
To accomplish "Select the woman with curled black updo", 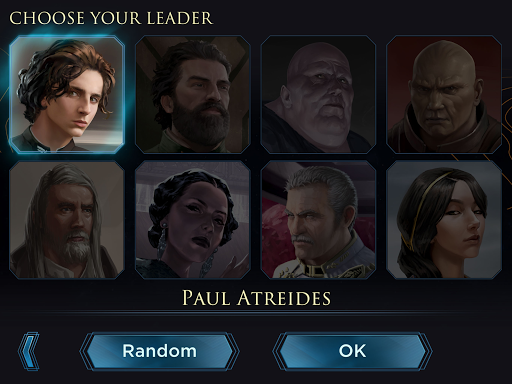I will (193, 220).
